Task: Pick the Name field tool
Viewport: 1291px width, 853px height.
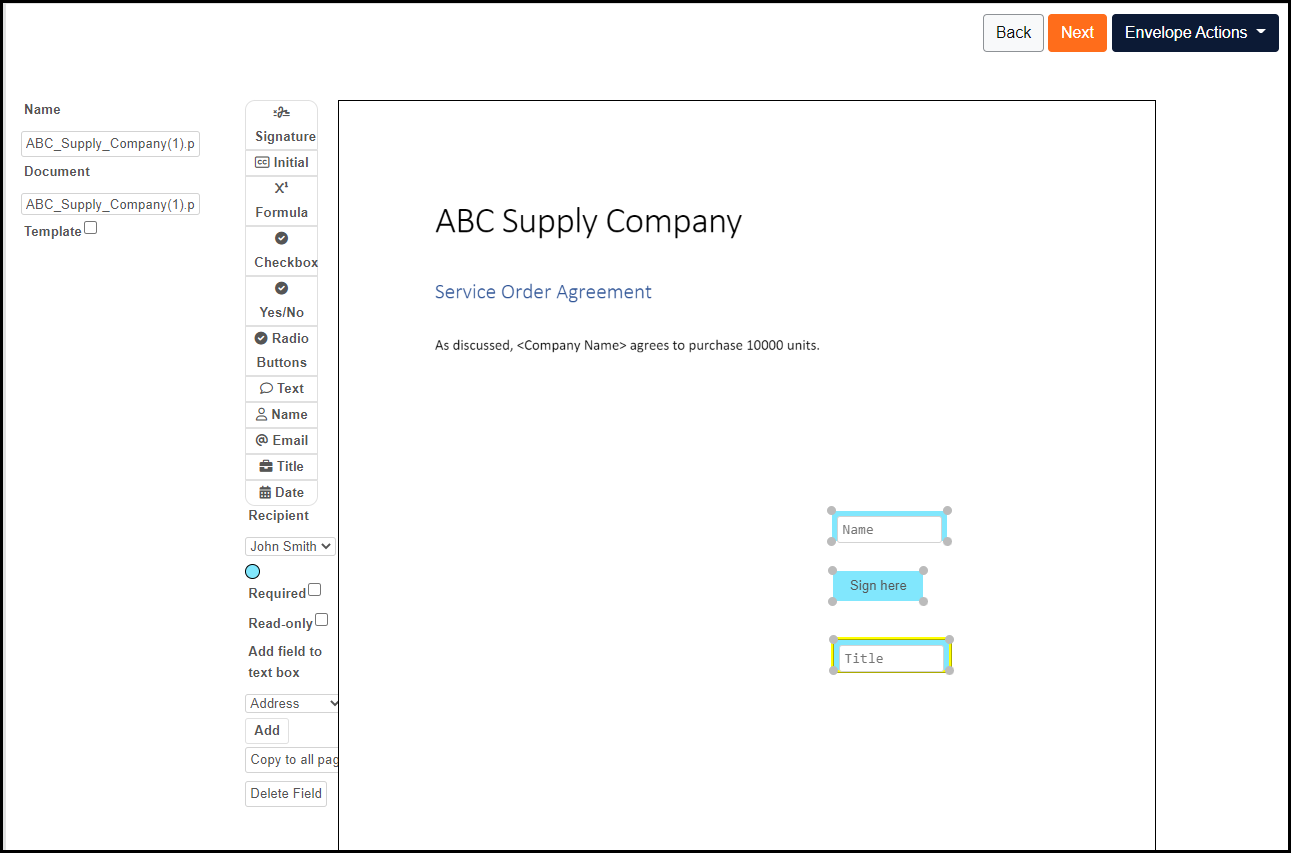Action: coord(281,414)
